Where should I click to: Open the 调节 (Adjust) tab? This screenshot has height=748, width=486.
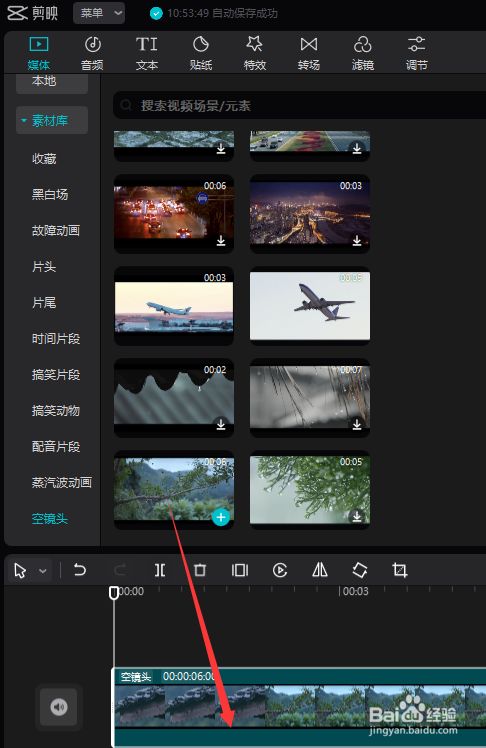point(416,53)
